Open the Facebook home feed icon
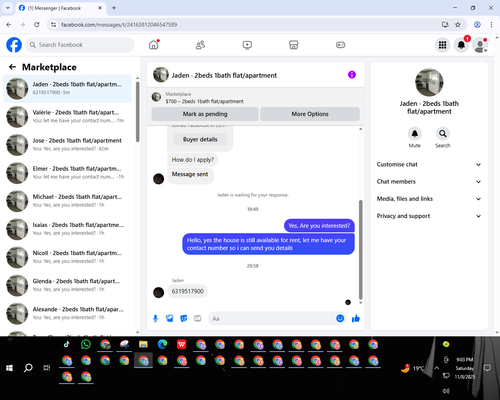The height and width of the screenshot is (400, 500). point(154,45)
